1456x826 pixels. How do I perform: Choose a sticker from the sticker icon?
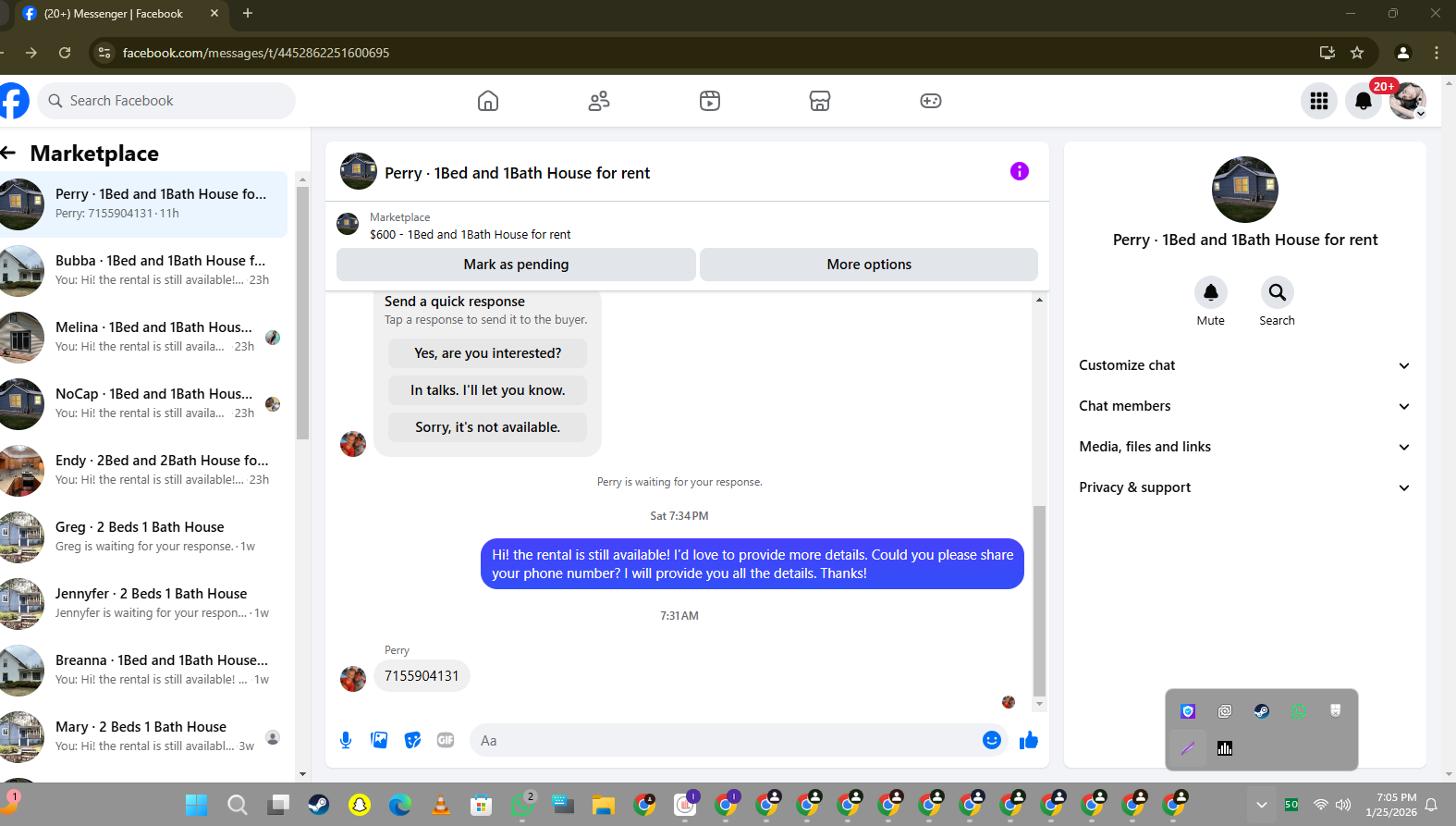coord(412,740)
